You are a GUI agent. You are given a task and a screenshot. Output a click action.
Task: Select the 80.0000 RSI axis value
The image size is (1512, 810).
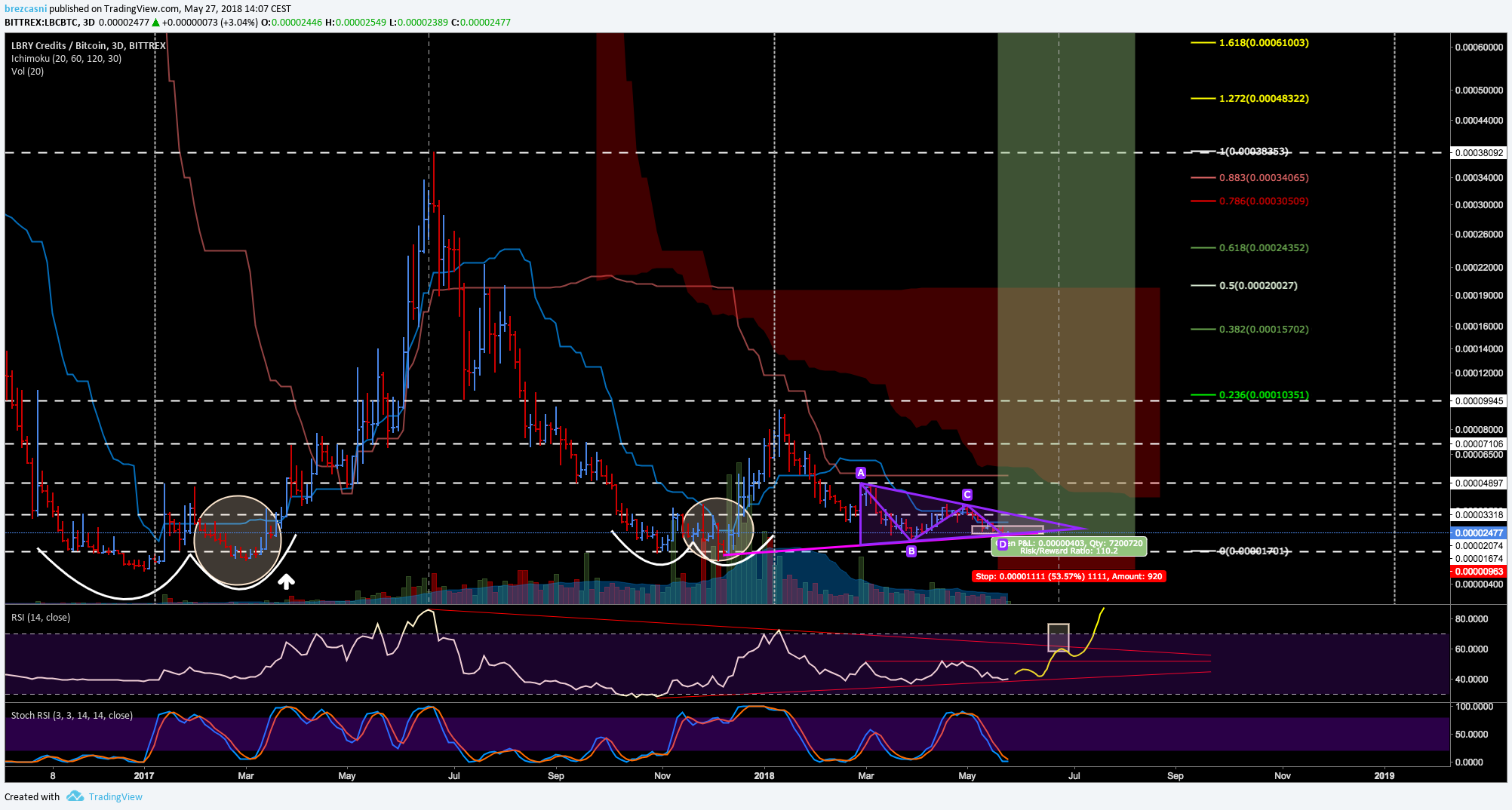1471,619
